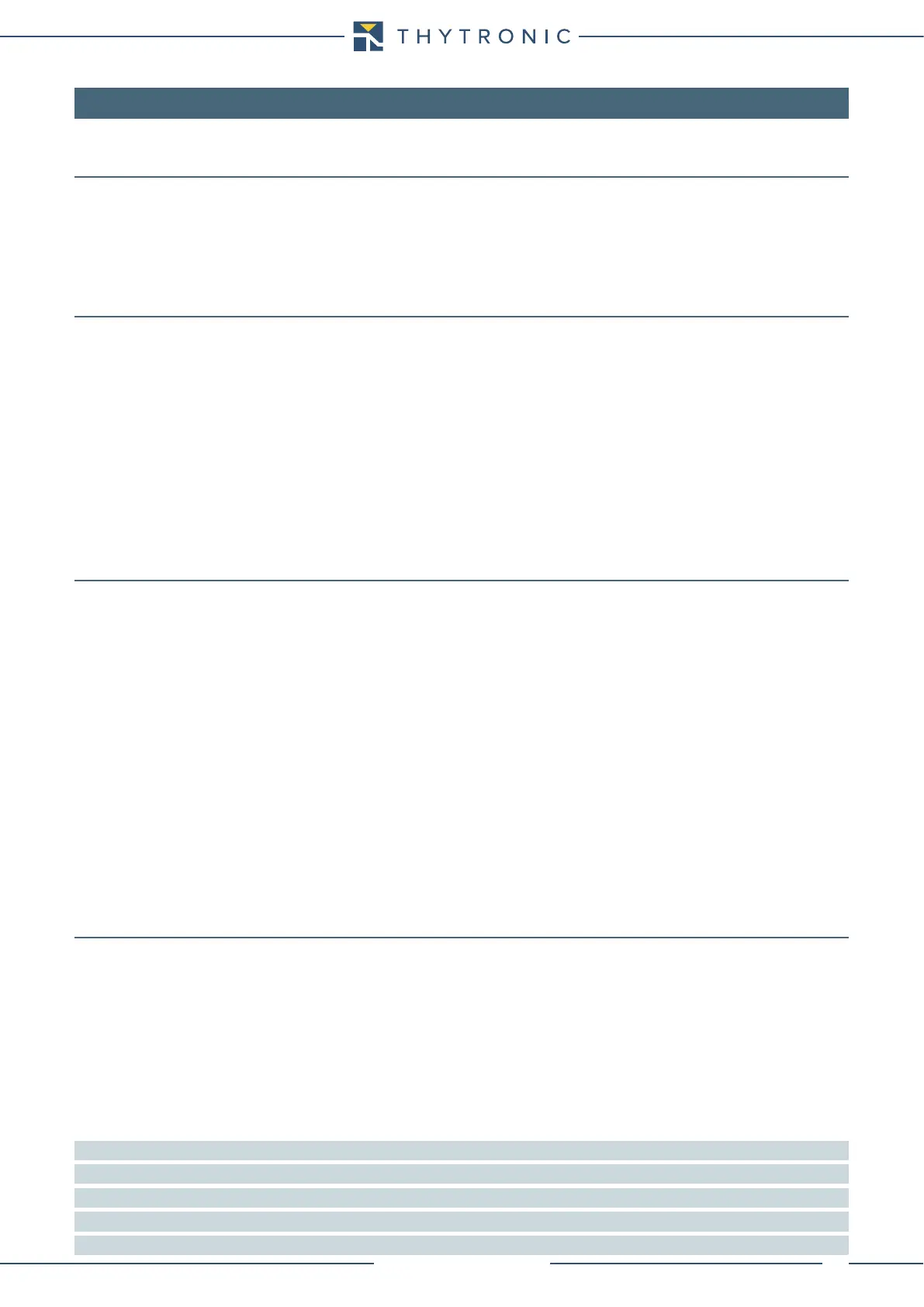The image size is (924, 1307).
Task: Click header rule left of the logo
Action: click(x=171, y=36)
